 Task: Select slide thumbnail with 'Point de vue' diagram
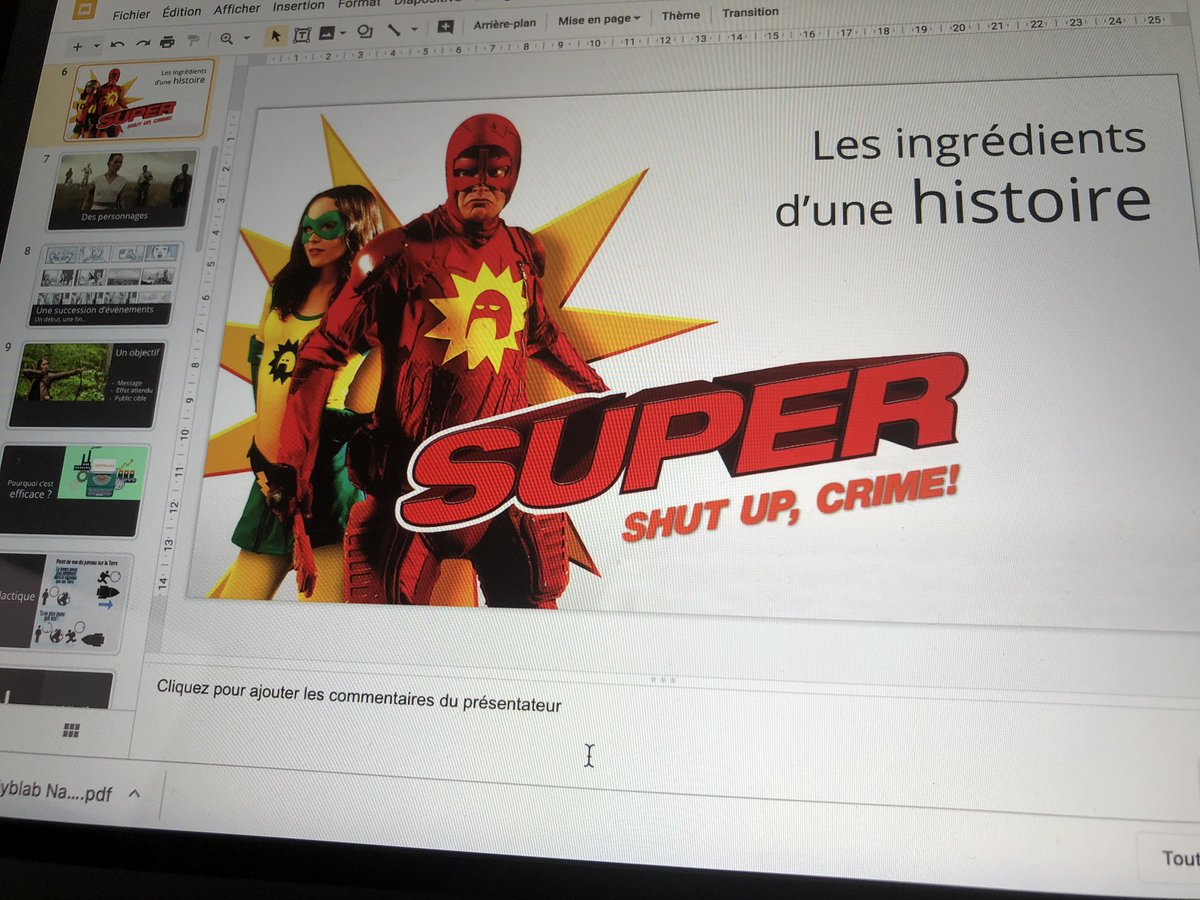point(64,602)
